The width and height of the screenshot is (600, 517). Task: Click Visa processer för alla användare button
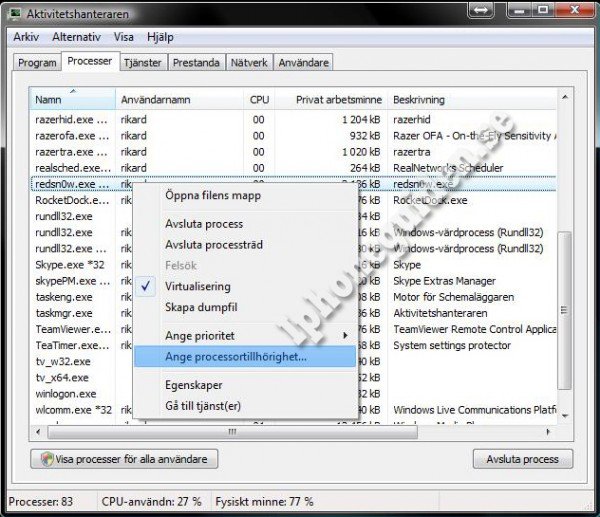coord(124,459)
